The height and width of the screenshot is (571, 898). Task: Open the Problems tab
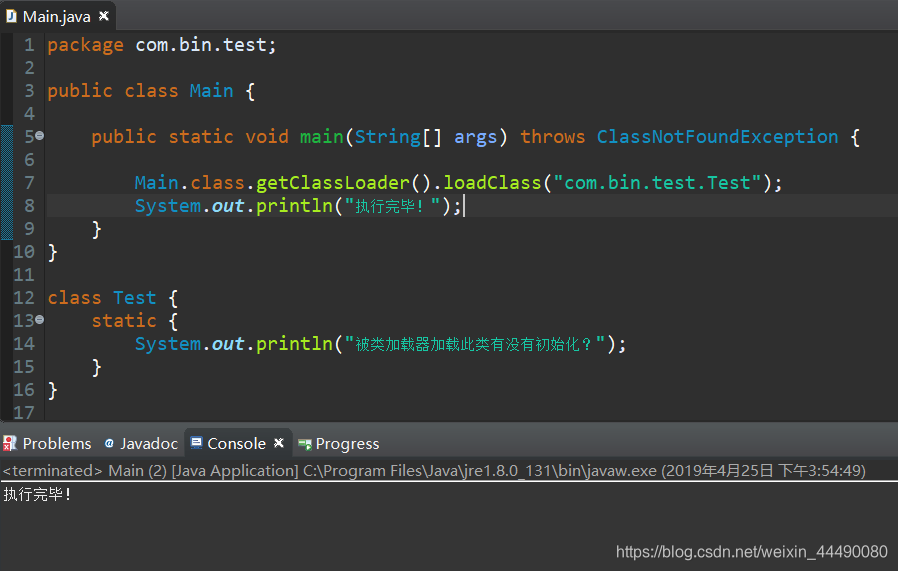[47, 443]
